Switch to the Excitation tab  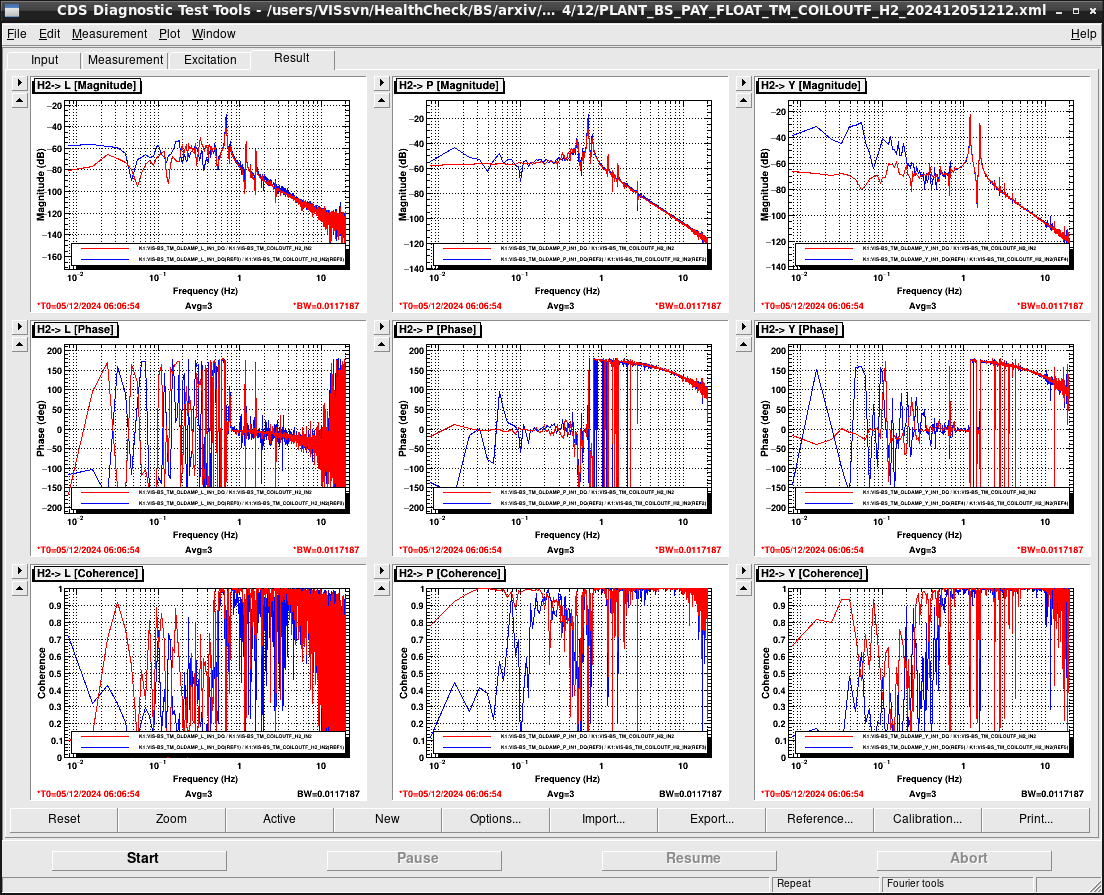coord(210,60)
